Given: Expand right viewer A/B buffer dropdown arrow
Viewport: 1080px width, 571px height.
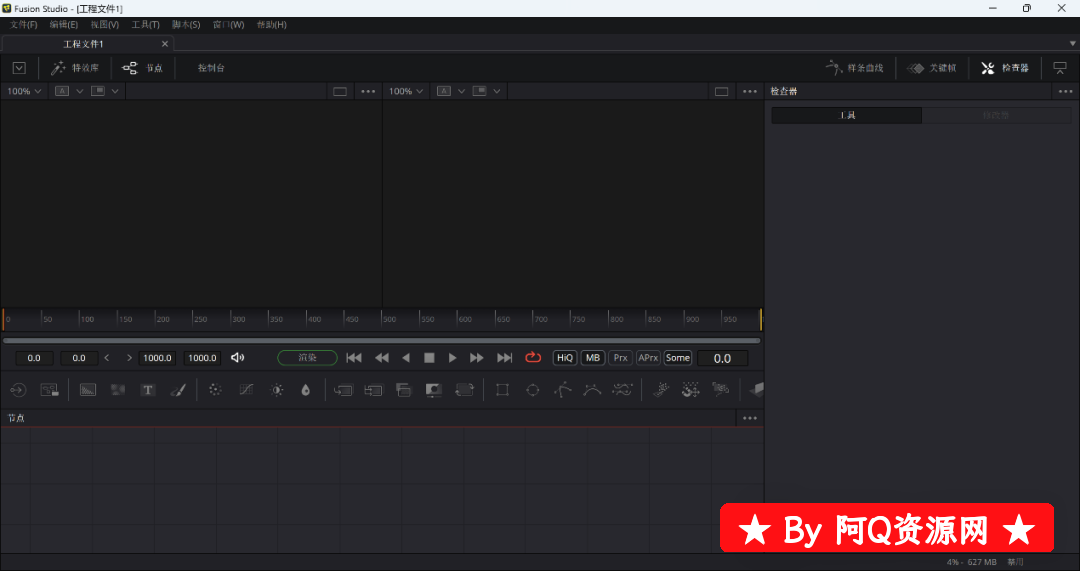Looking at the screenshot, I should point(461,91).
